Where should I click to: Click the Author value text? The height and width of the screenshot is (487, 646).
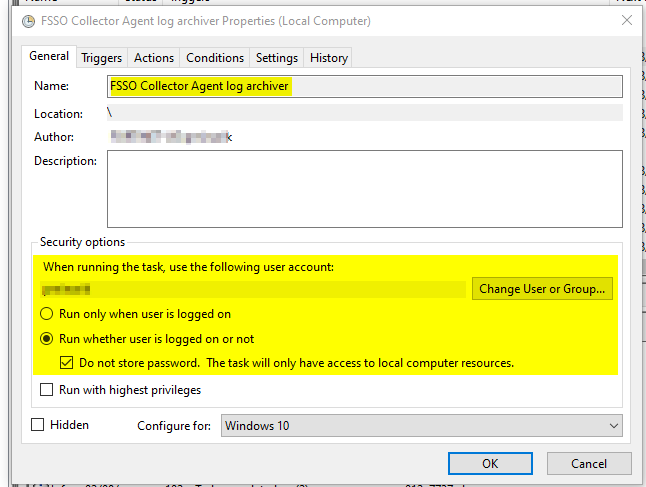171,137
